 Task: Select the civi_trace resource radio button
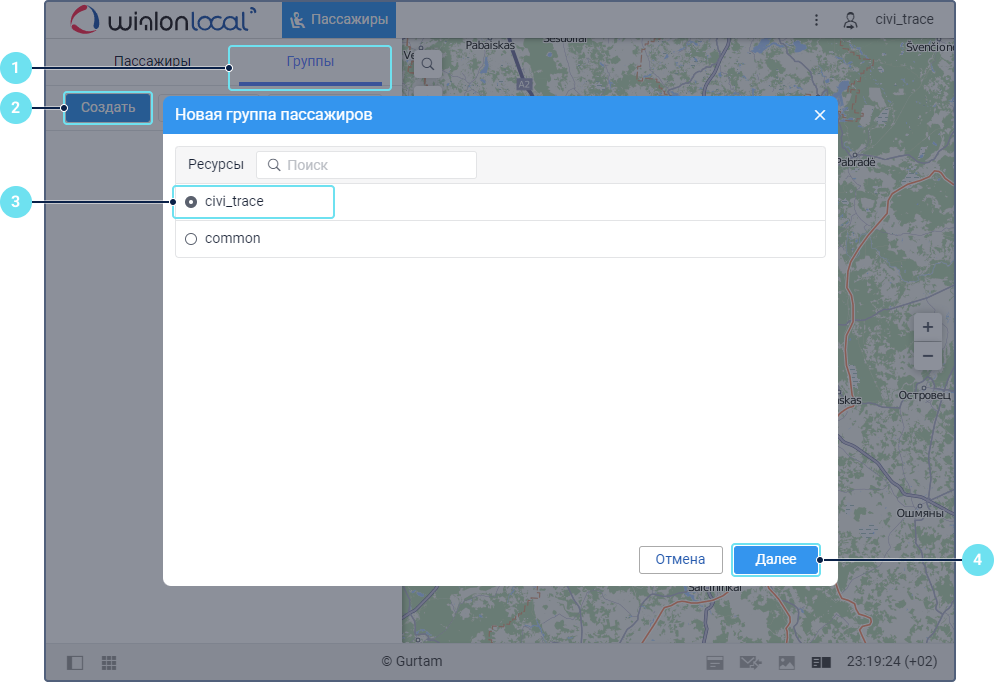pos(191,202)
